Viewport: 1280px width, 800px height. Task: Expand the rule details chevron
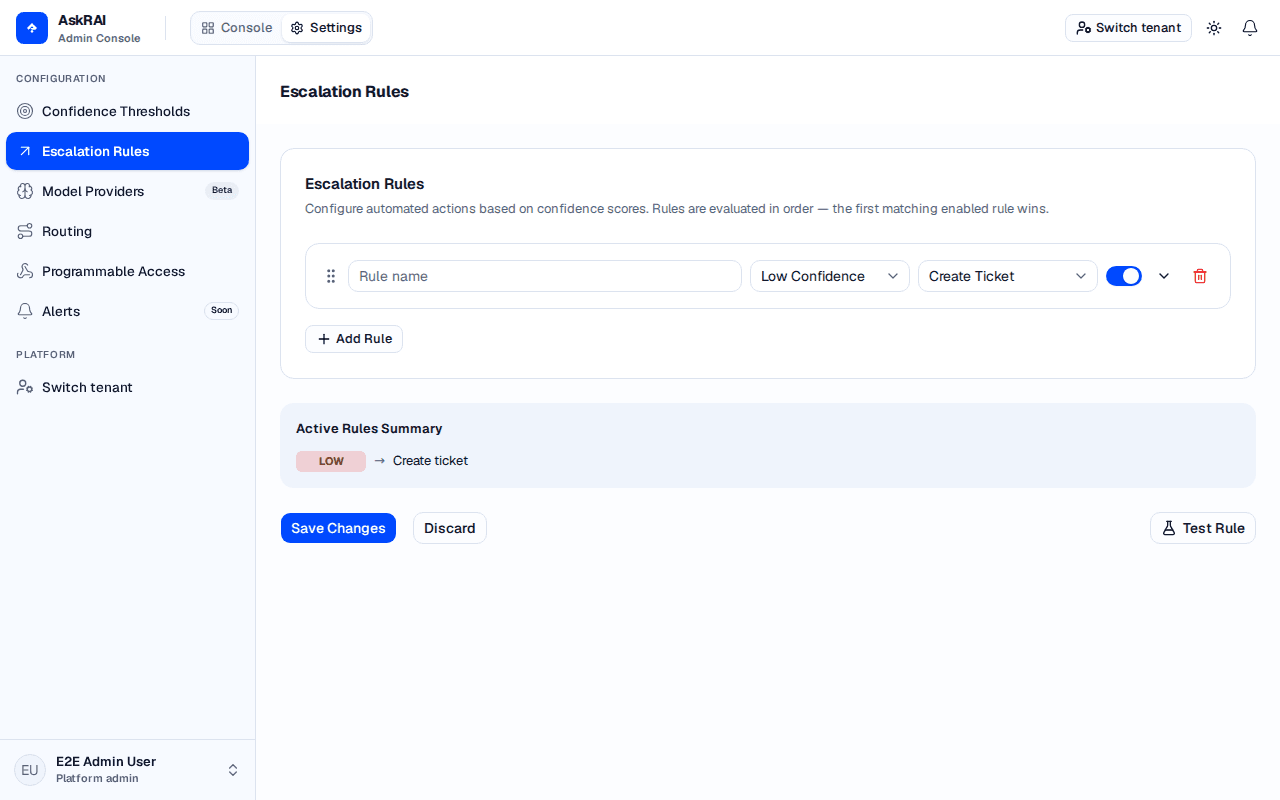coord(1164,276)
